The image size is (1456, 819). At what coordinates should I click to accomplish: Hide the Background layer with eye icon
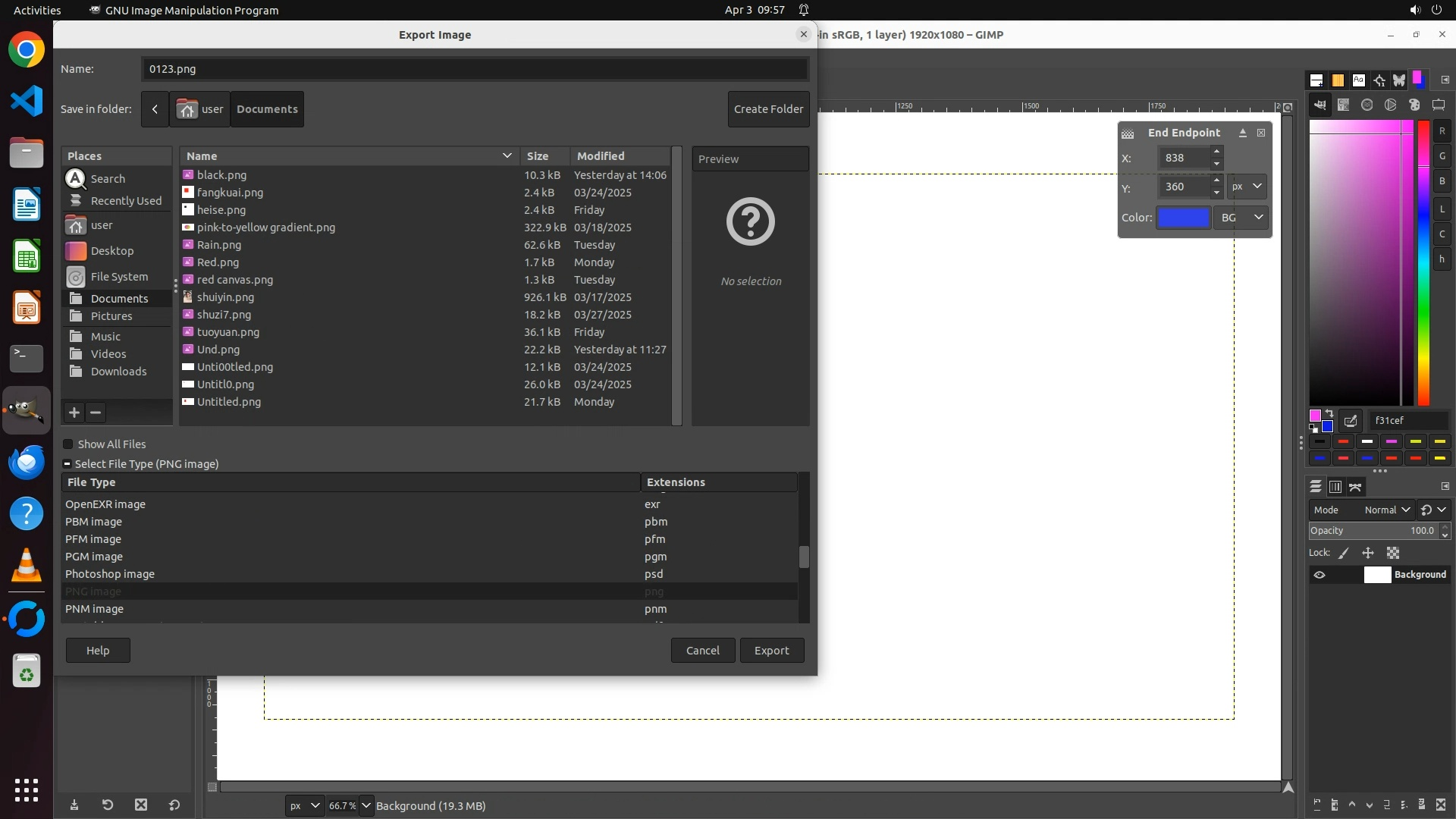1319,575
